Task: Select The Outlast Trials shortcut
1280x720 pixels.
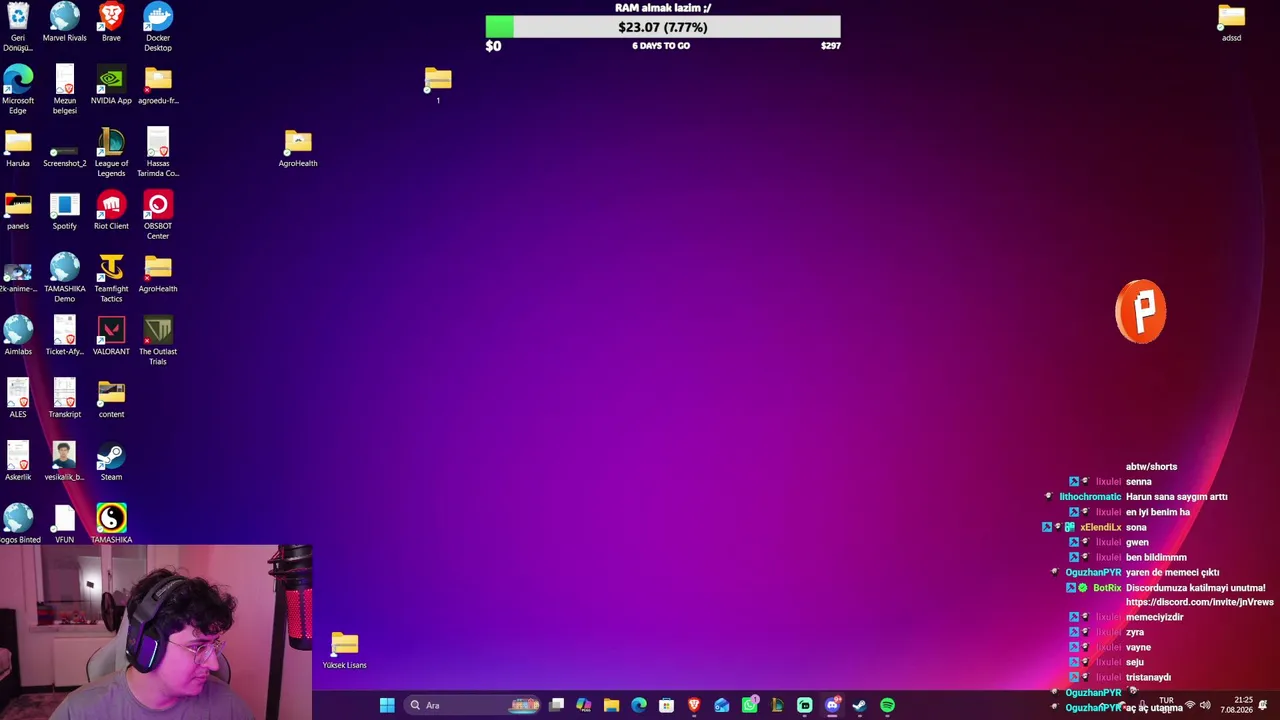Action: pyautogui.click(x=158, y=341)
